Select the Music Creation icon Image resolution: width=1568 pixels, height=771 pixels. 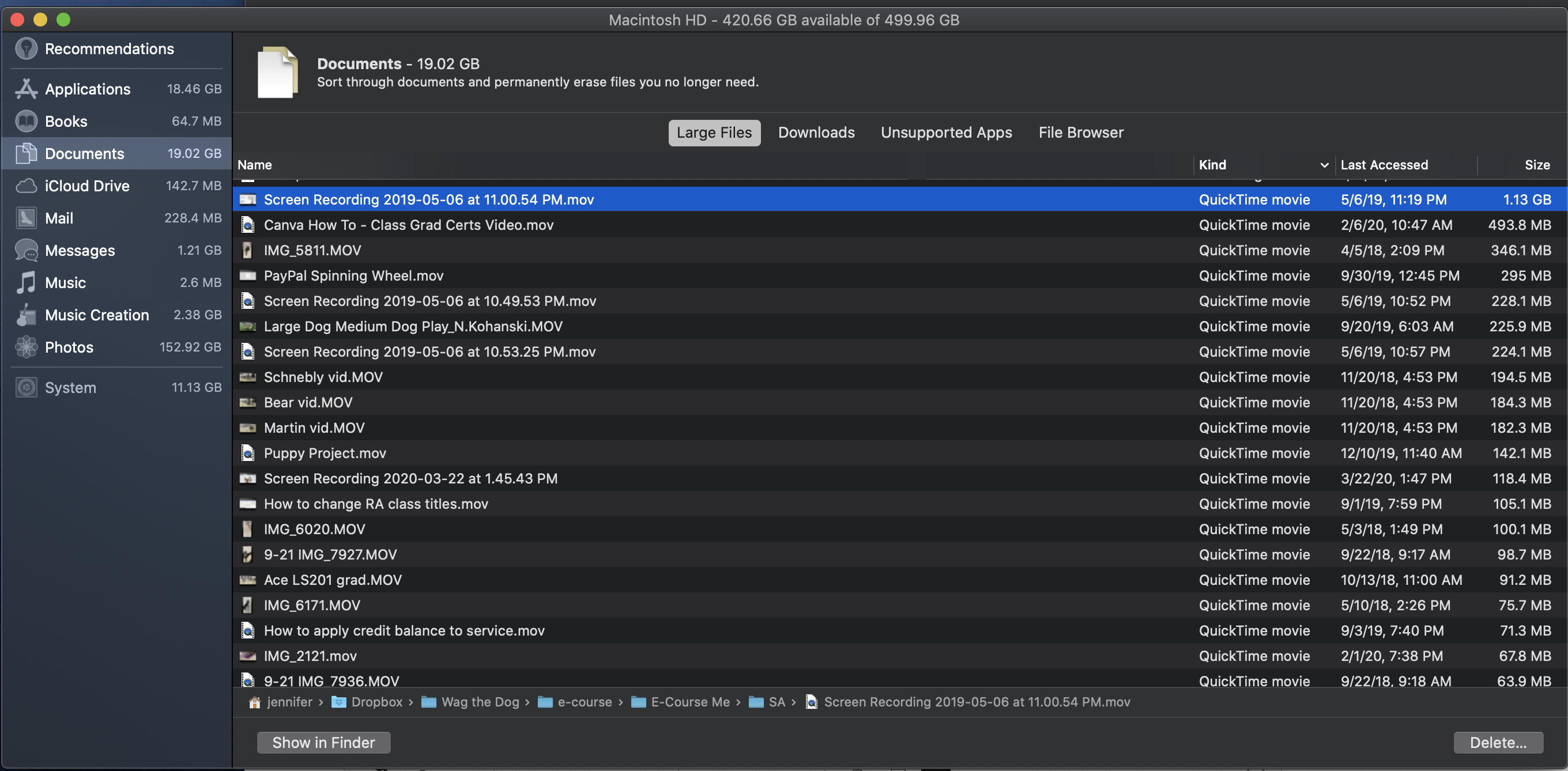[x=25, y=315]
